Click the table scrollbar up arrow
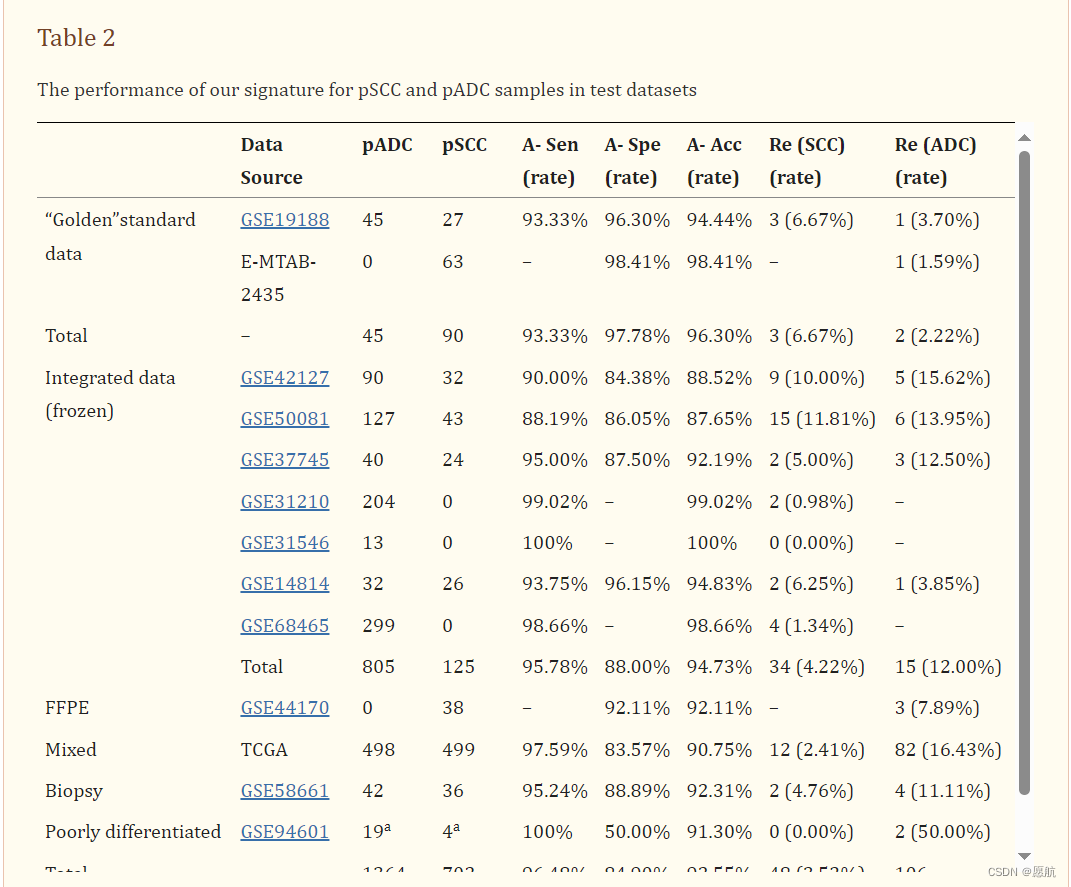The height and width of the screenshot is (887, 1071). (x=1024, y=138)
